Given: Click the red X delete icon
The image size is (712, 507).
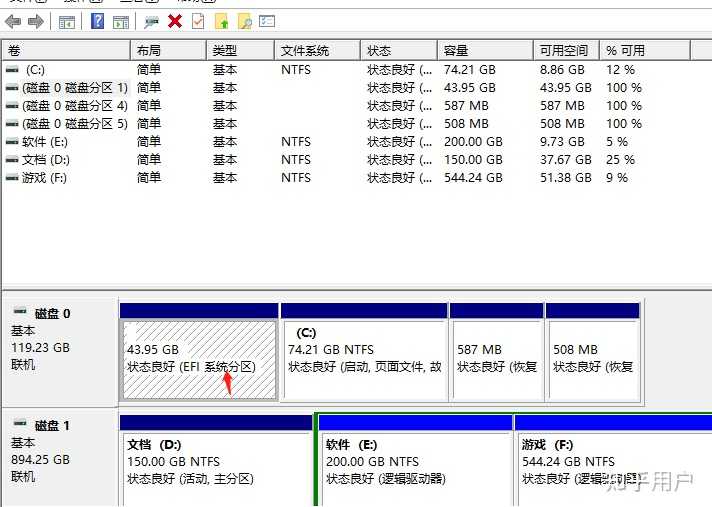Looking at the screenshot, I should pyautogui.click(x=175, y=21).
